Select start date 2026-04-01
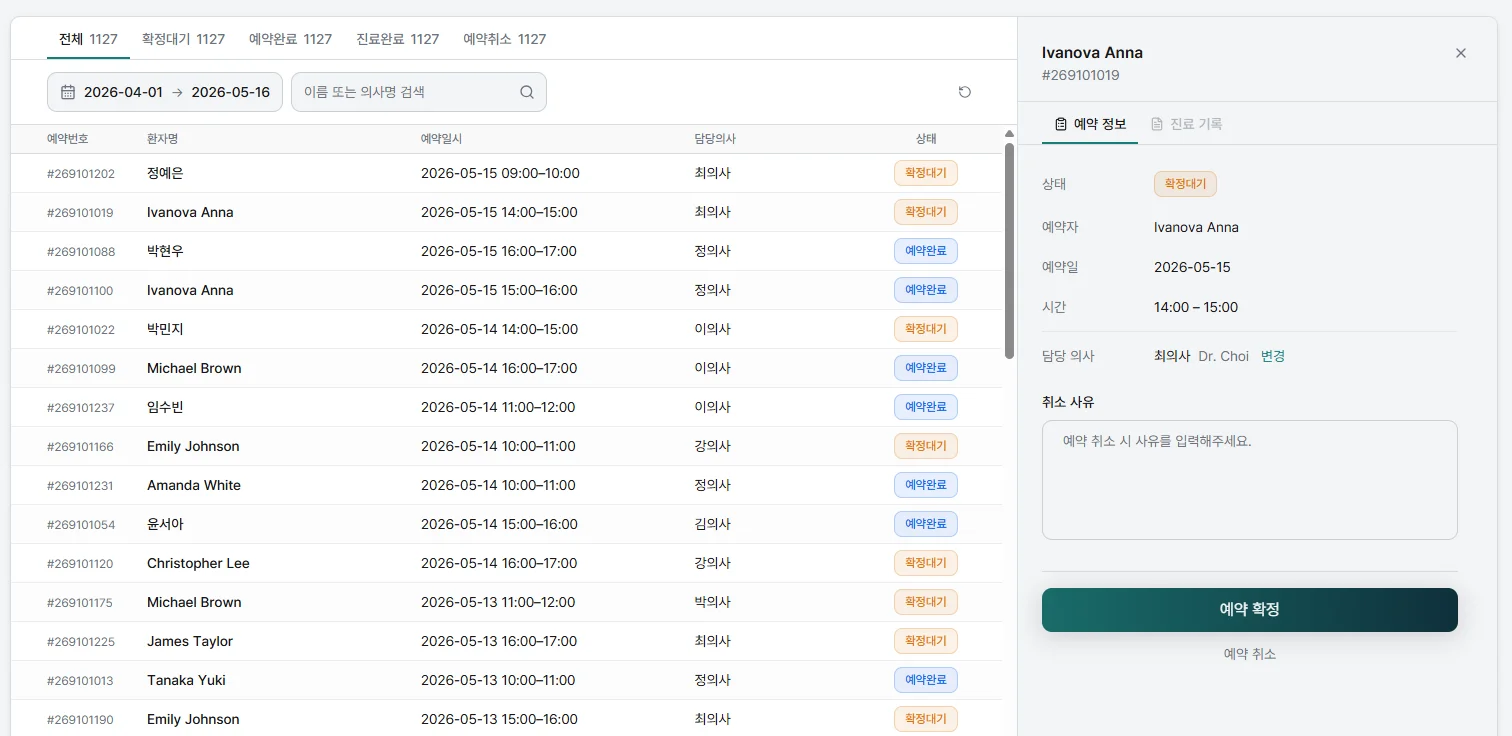This screenshot has height=736, width=1512. 123,92
